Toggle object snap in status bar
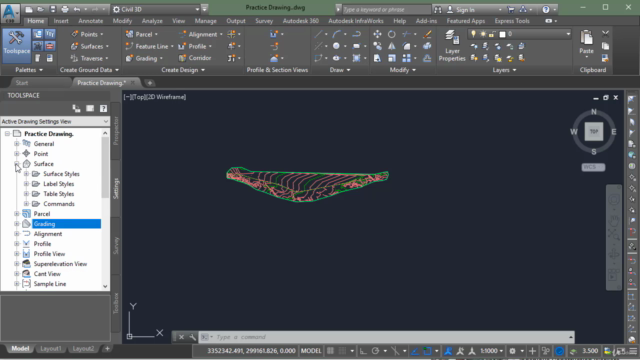The image size is (640, 360). (x=427, y=351)
